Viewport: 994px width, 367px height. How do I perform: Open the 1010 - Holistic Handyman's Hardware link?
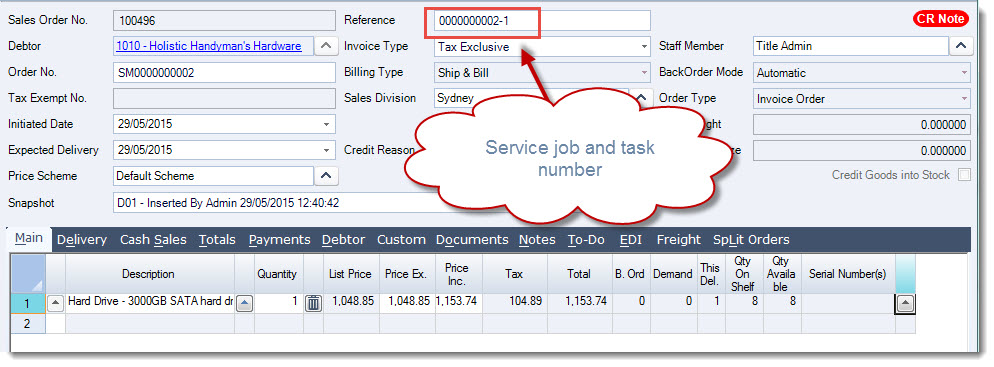[x=209, y=46]
